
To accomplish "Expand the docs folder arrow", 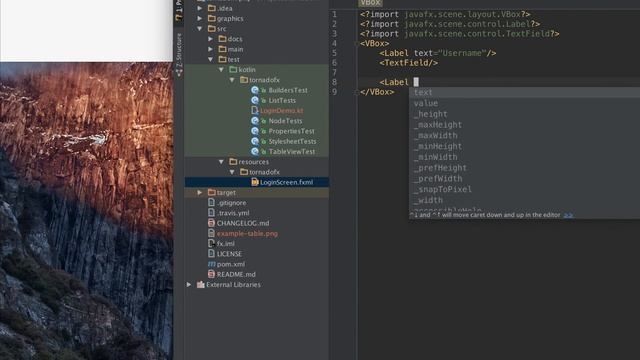I will 210,39.
